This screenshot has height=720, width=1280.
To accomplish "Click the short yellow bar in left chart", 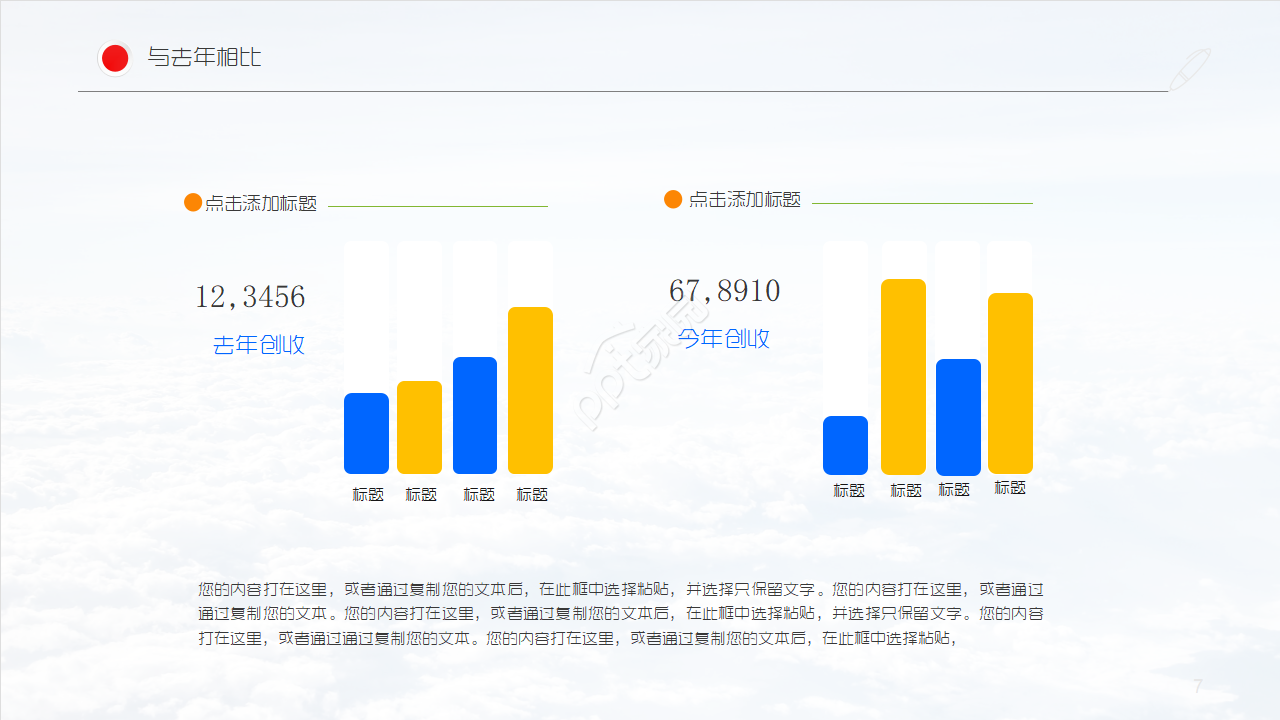I will tap(419, 427).
